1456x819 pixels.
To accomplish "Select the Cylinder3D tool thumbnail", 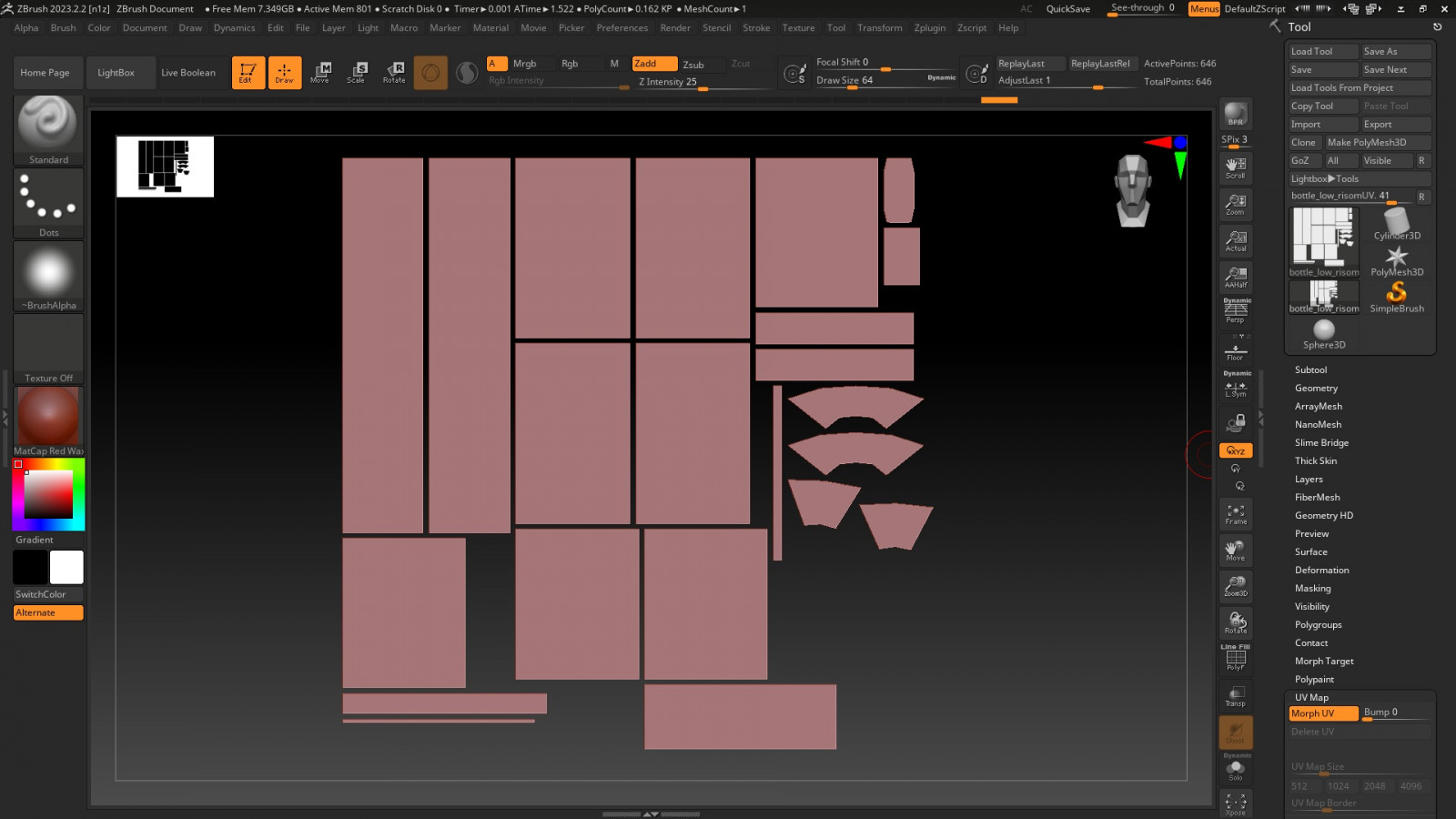I will click(x=1396, y=224).
